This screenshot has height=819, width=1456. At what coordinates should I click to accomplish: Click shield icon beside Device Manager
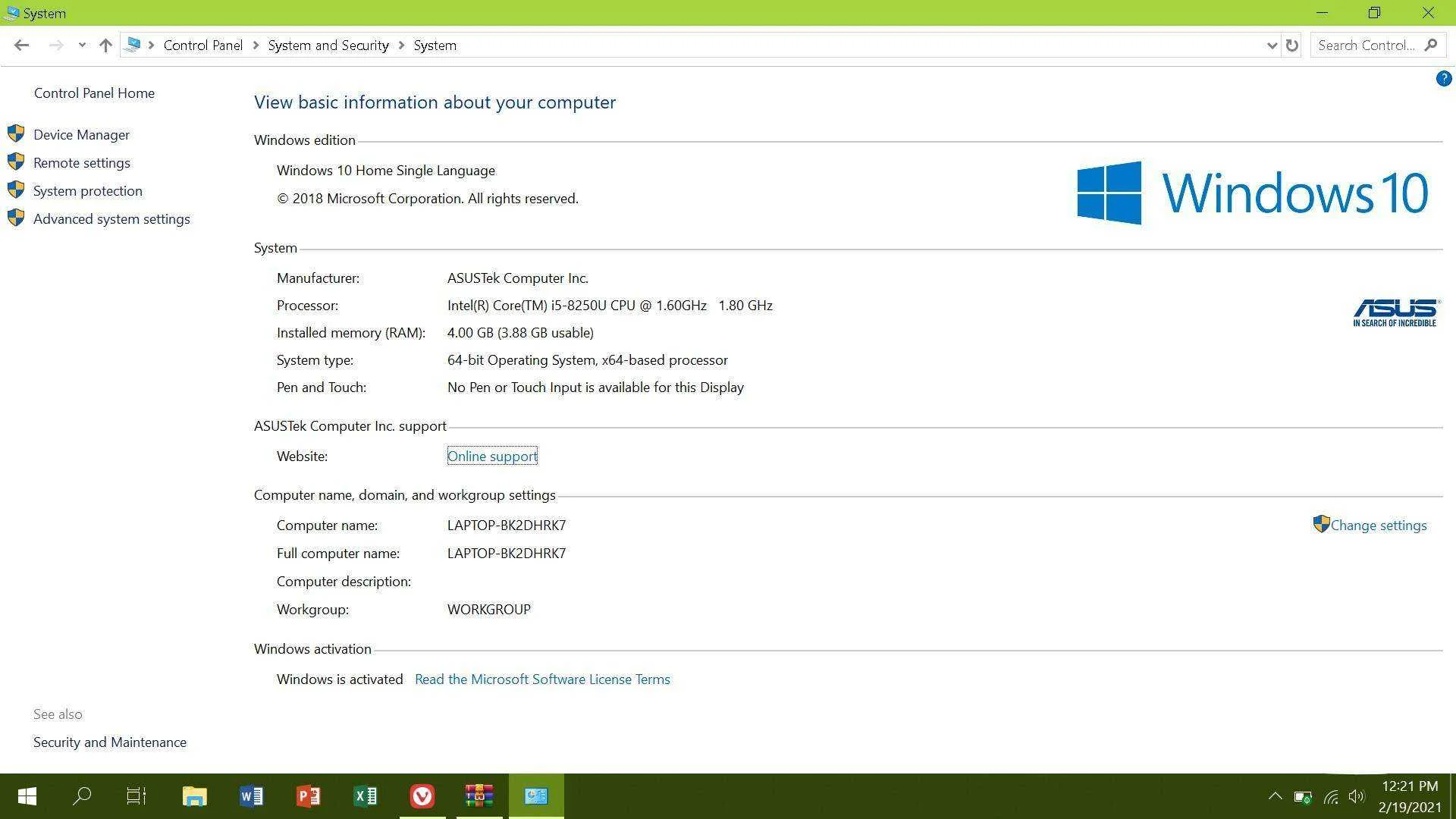16,134
